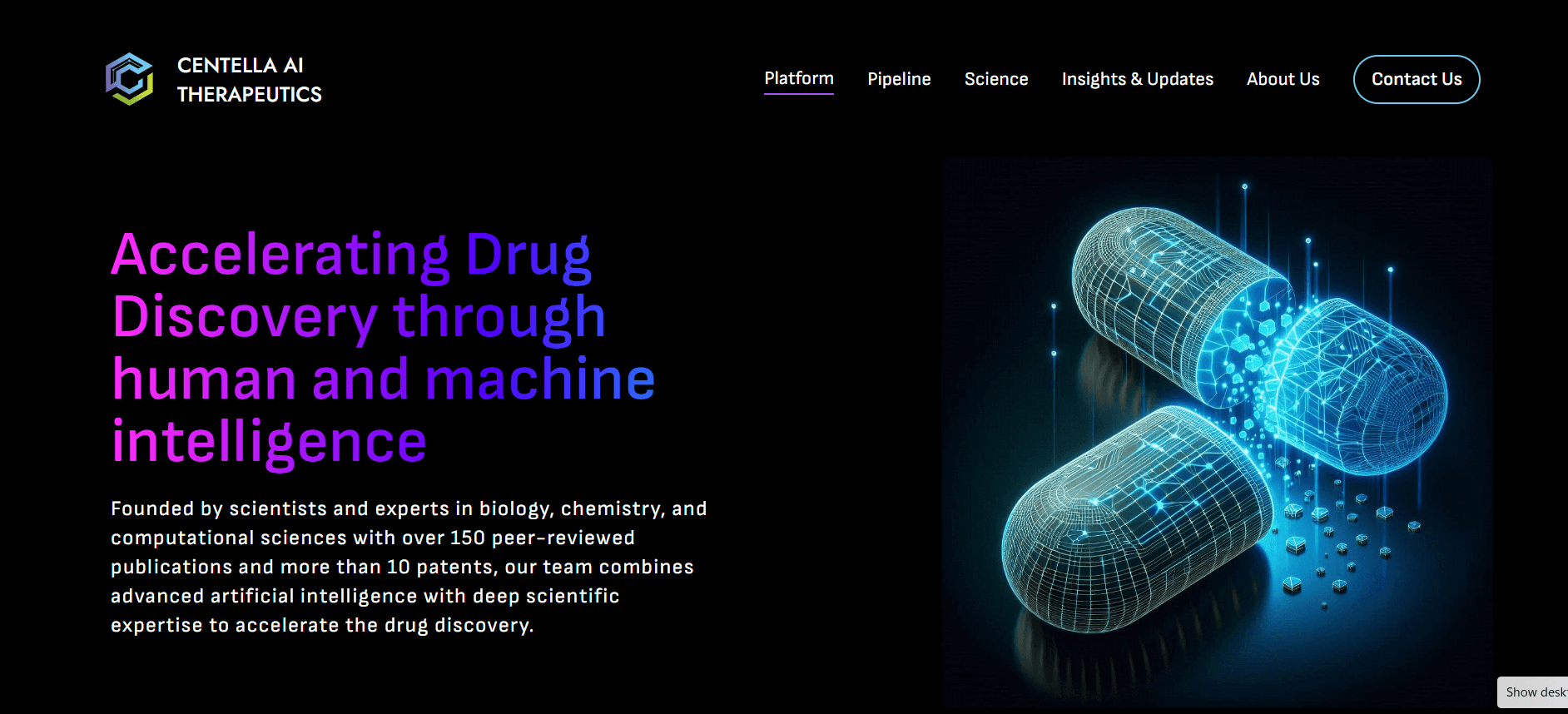1568x714 pixels.
Task: Click the CENTELLA AI THERAPEUTICS wordmark
Action: (x=249, y=80)
